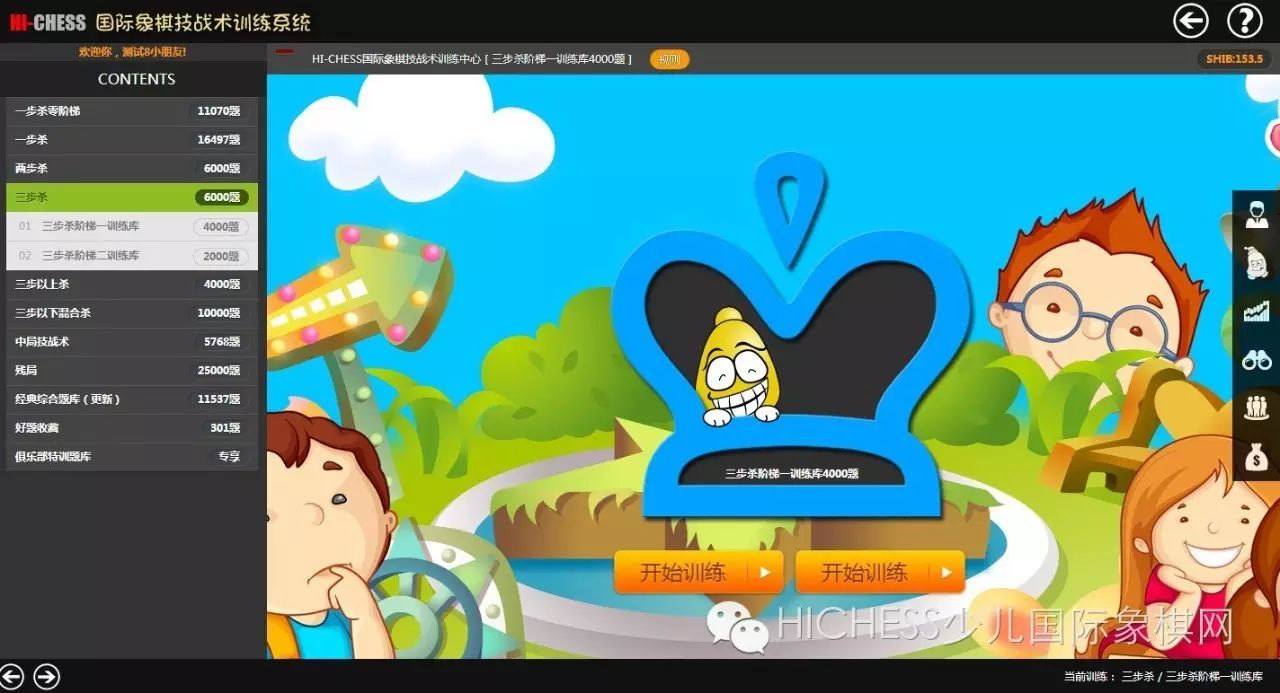1280x693 pixels.
Task: Expand the 三步以上杀 category
Action: [x=132, y=284]
